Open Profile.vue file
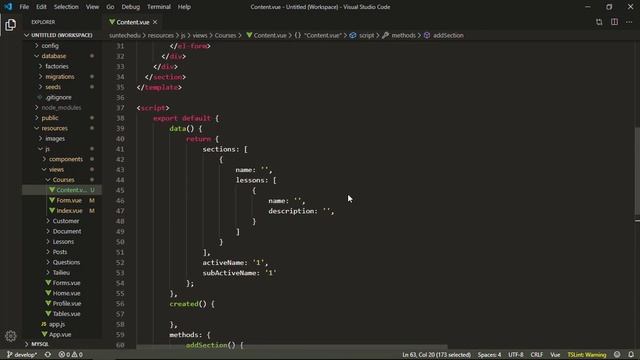Screen dimensions: 640x360 (x=67, y=303)
